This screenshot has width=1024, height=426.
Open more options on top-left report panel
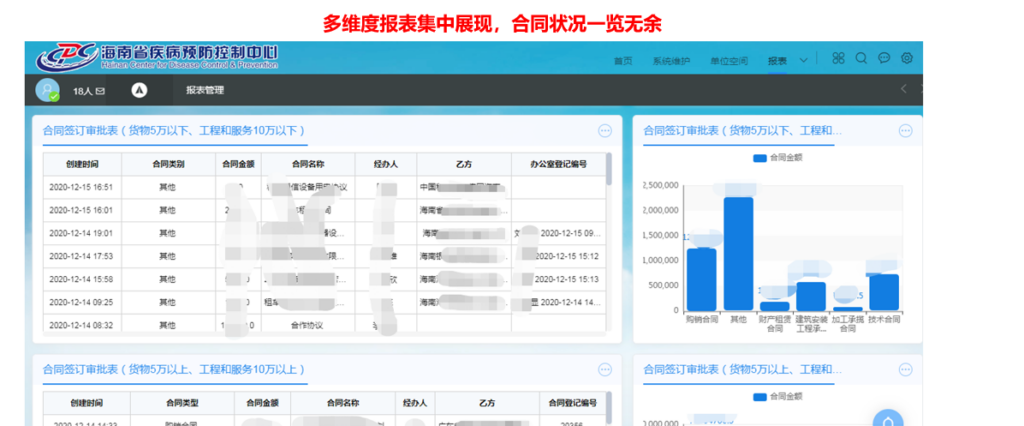click(x=605, y=131)
